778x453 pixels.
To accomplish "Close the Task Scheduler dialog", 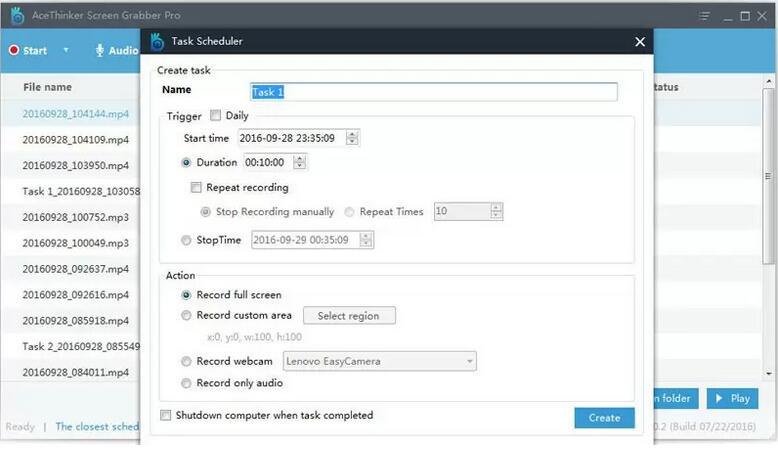I will 640,42.
